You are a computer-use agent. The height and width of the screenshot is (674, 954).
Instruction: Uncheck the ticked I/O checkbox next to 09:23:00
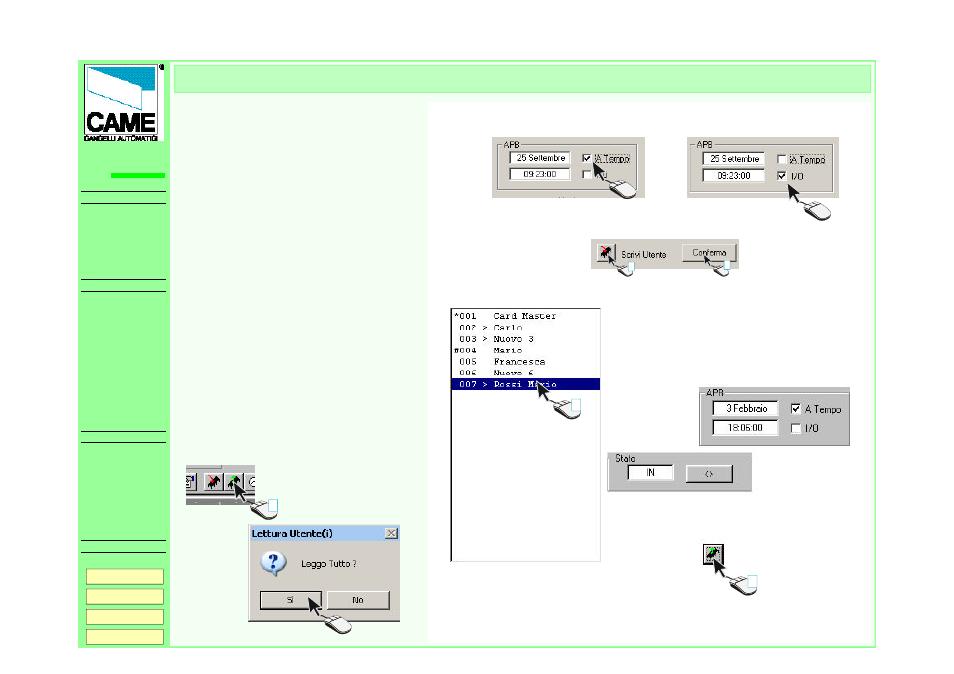(x=782, y=176)
